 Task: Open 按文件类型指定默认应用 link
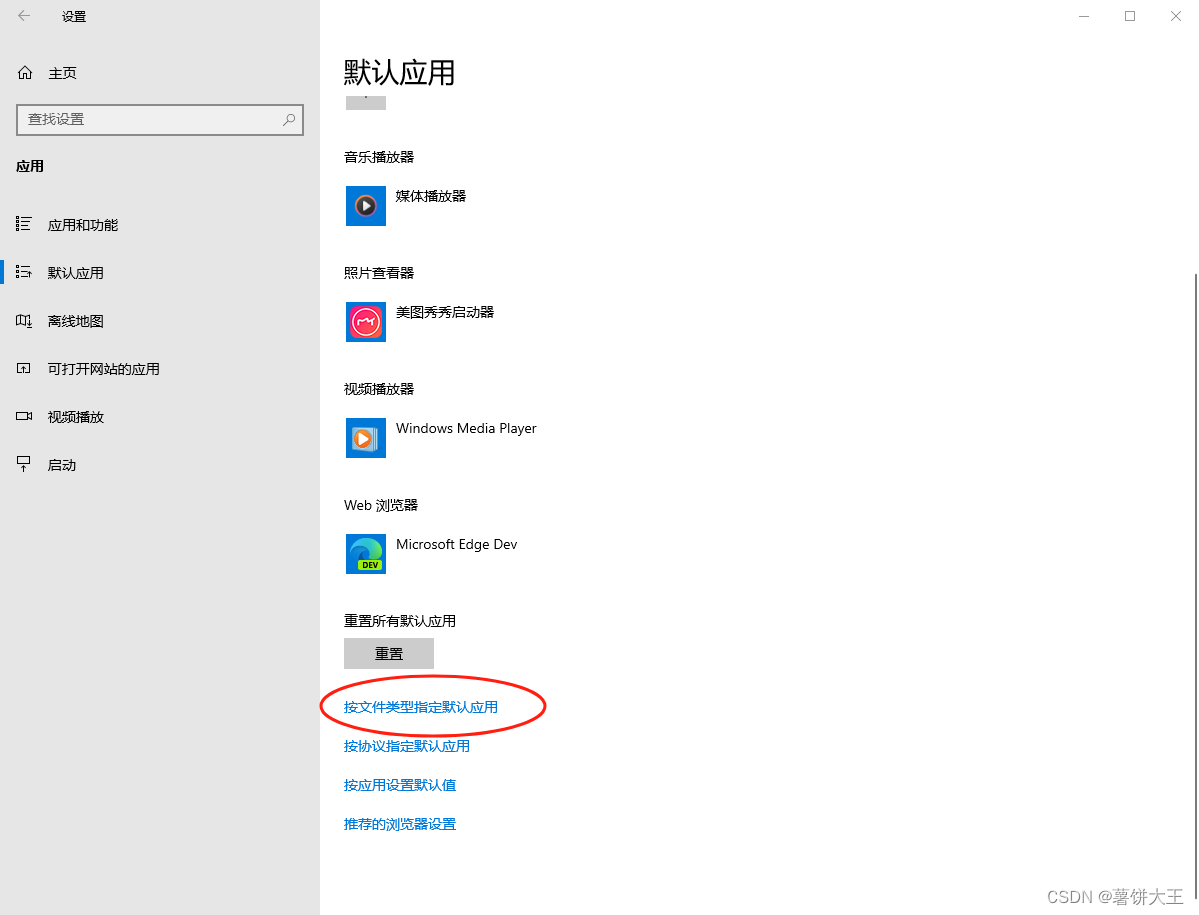click(420, 706)
